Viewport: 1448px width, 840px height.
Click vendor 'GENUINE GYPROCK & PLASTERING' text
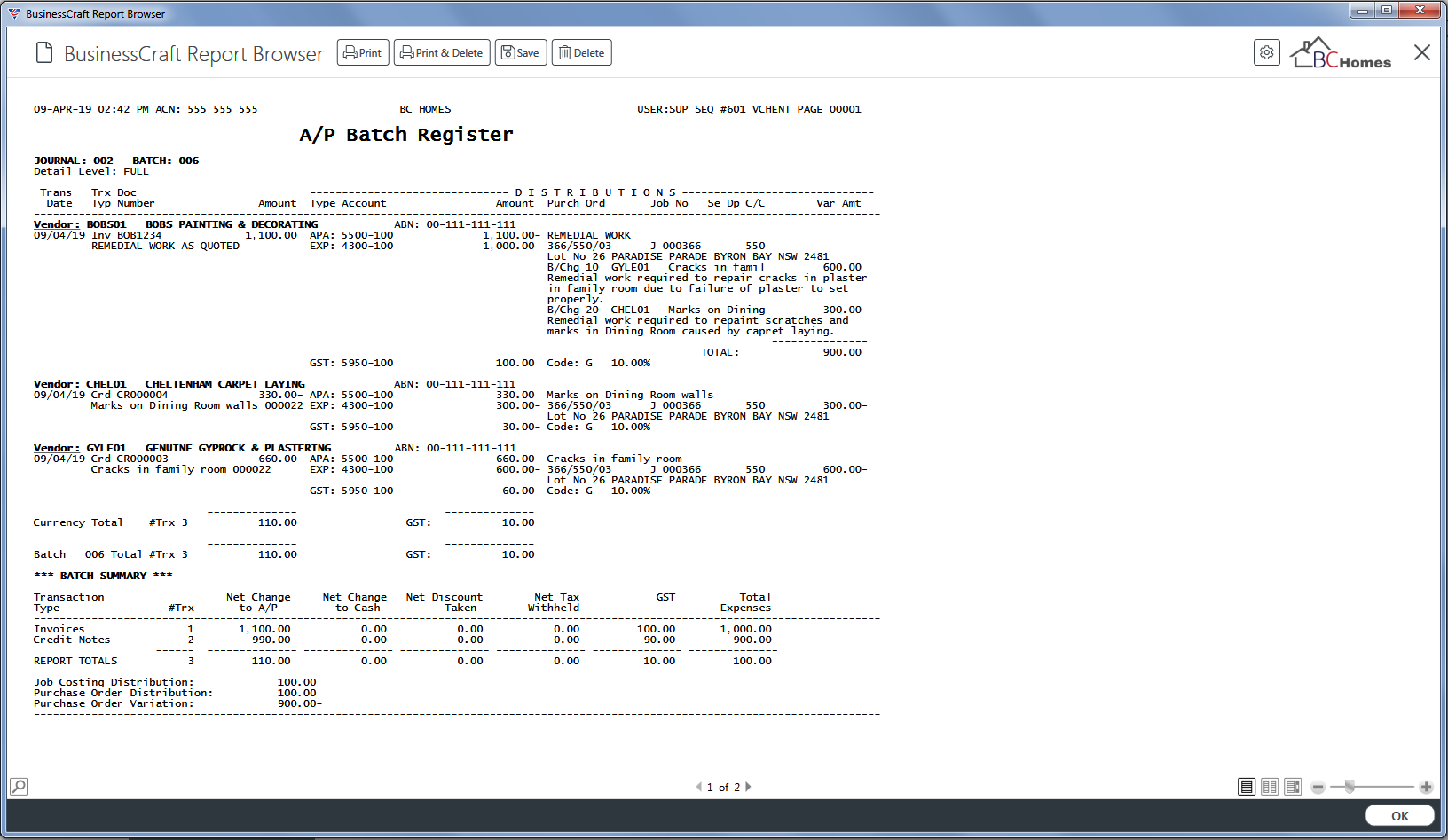[x=238, y=448]
